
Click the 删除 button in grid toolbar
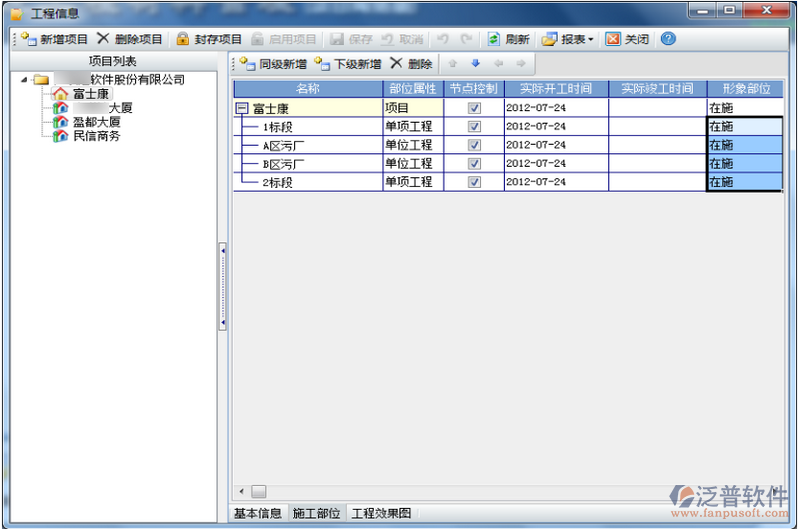click(x=411, y=64)
